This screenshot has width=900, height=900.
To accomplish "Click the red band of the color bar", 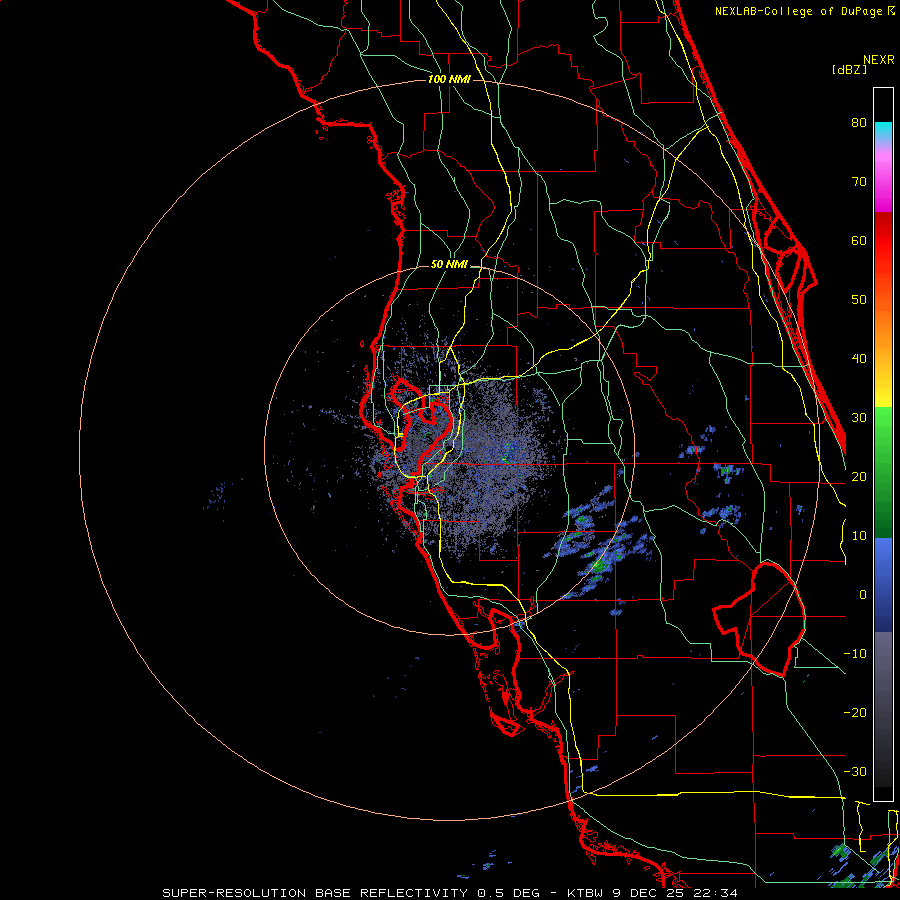I will 883,241.
